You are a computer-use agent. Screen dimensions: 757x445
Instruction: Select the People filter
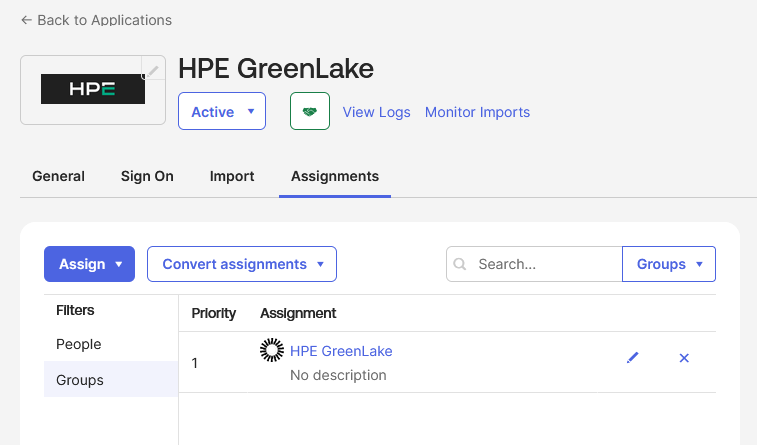79,344
